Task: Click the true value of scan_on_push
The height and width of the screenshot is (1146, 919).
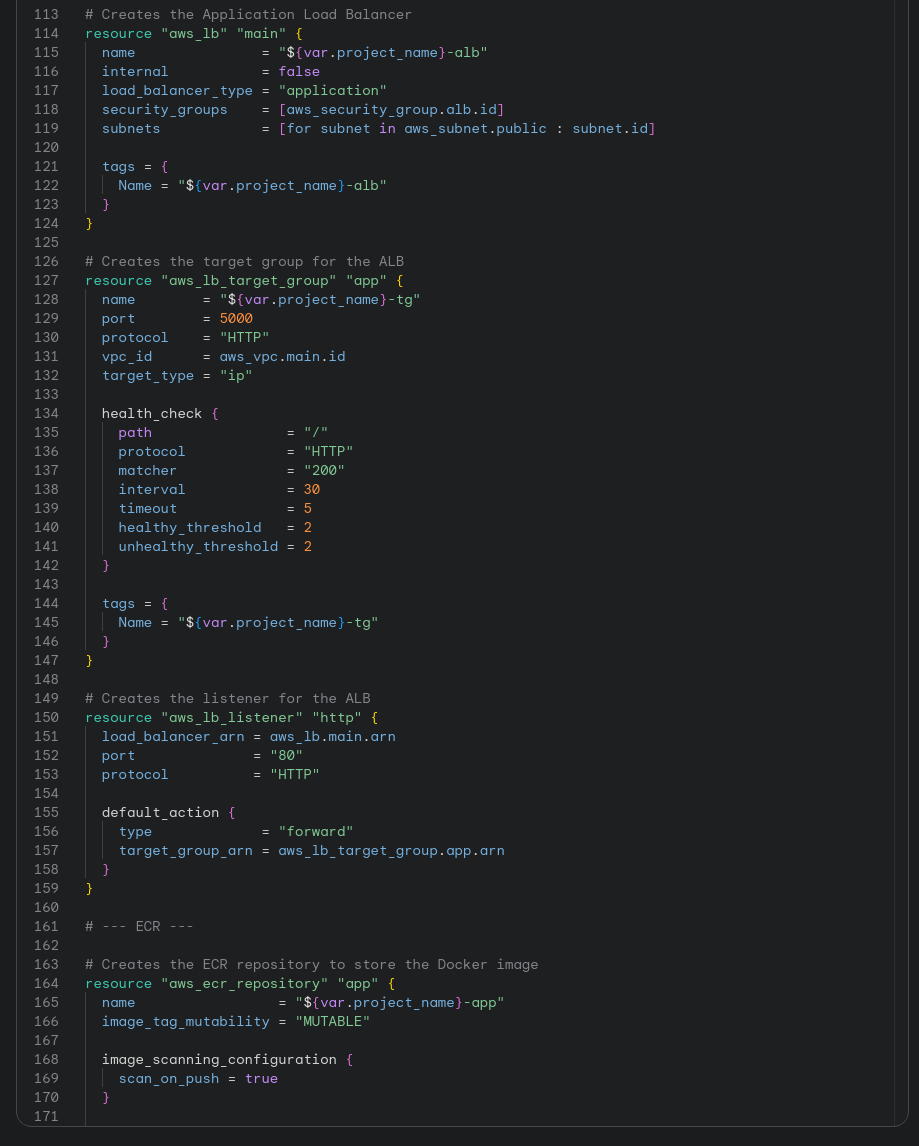Action: click(261, 1078)
